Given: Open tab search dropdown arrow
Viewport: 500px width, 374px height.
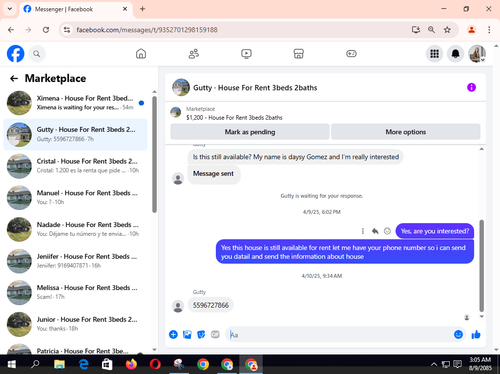Looking at the screenshot, I should (x=10, y=9).
